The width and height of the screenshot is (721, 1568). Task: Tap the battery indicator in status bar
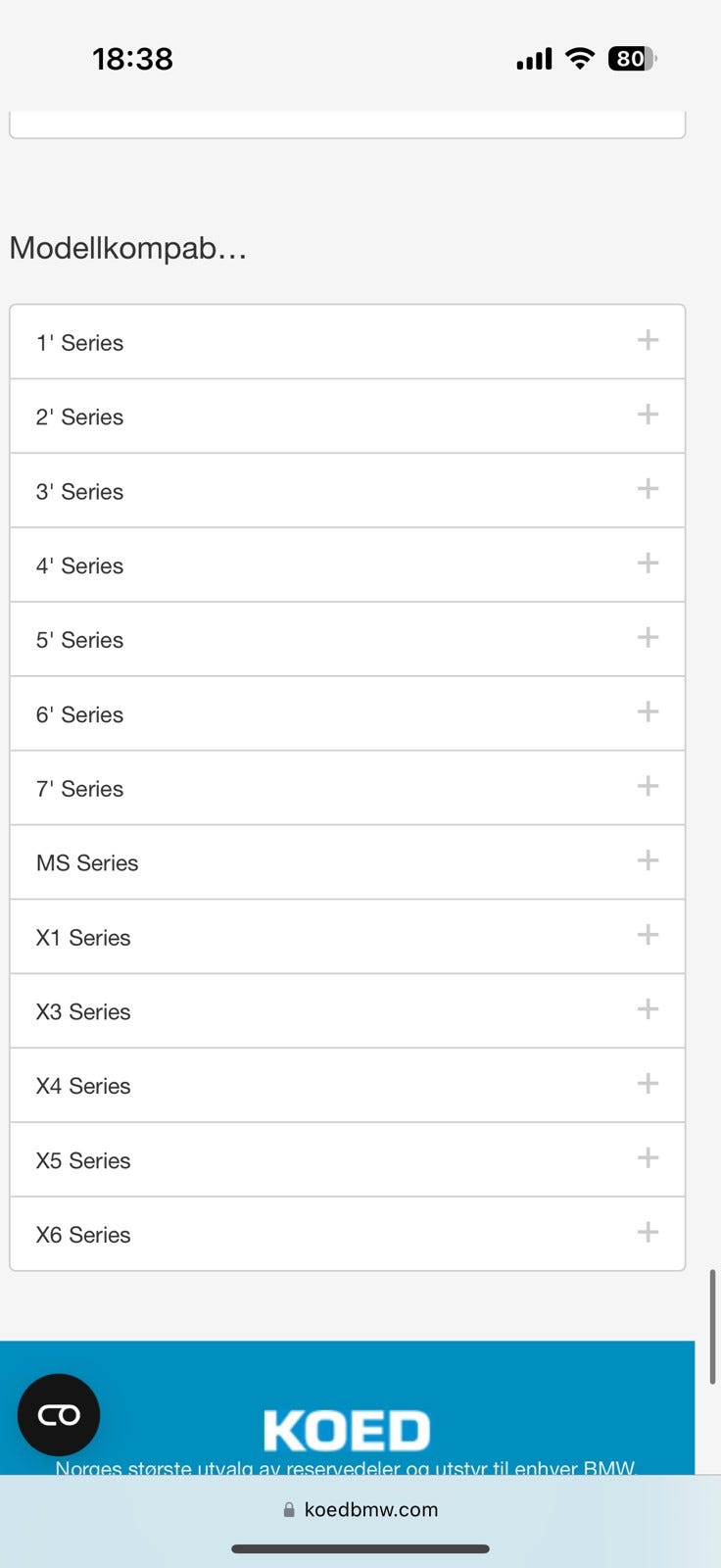tap(632, 59)
